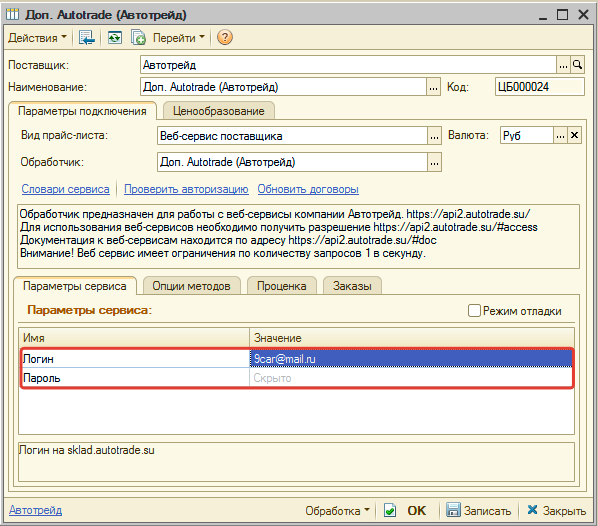
Task: Switch to the Ценообразование tab
Action: click(219, 111)
